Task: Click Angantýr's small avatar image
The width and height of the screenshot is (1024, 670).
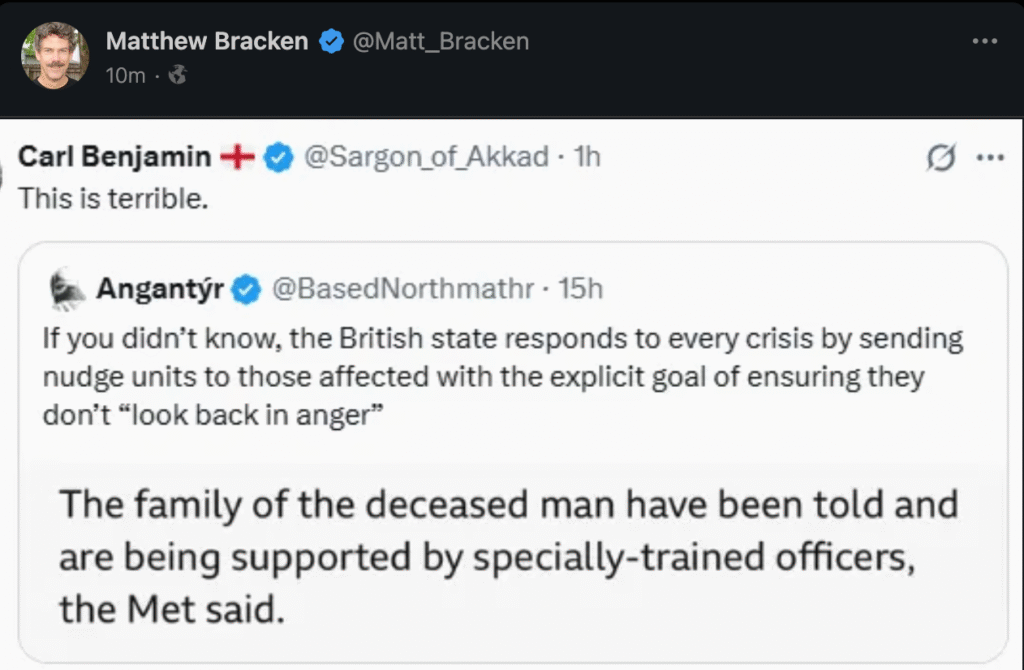Action: click(65, 288)
